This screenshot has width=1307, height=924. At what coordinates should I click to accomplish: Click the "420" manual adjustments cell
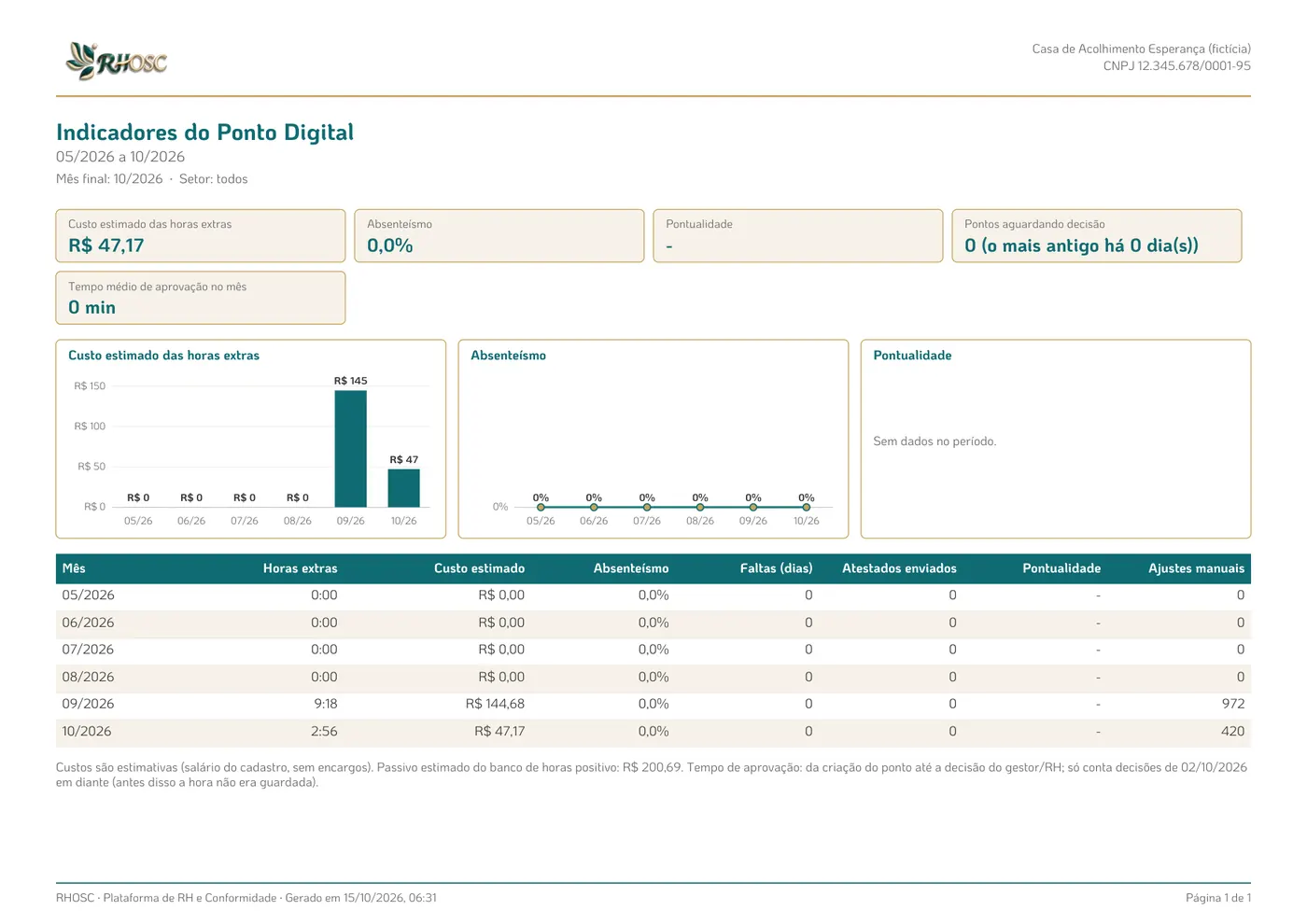(1232, 732)
